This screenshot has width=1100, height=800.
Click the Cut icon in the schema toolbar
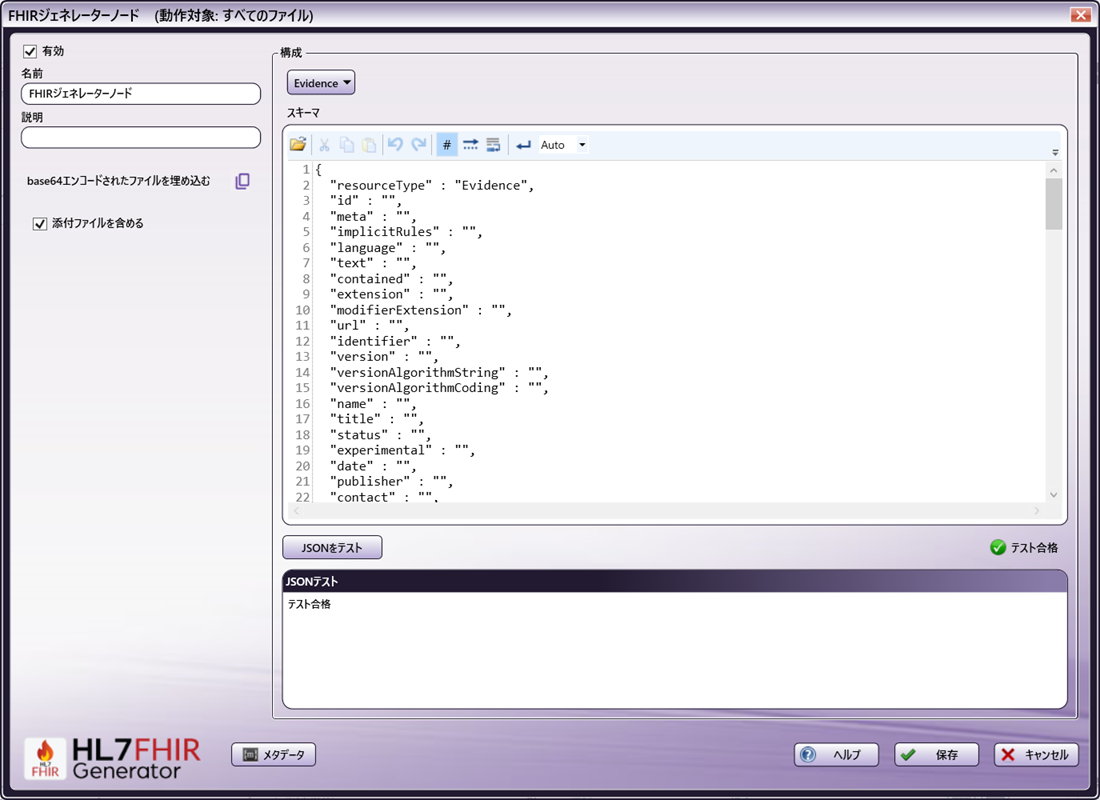tap(323, 144)
